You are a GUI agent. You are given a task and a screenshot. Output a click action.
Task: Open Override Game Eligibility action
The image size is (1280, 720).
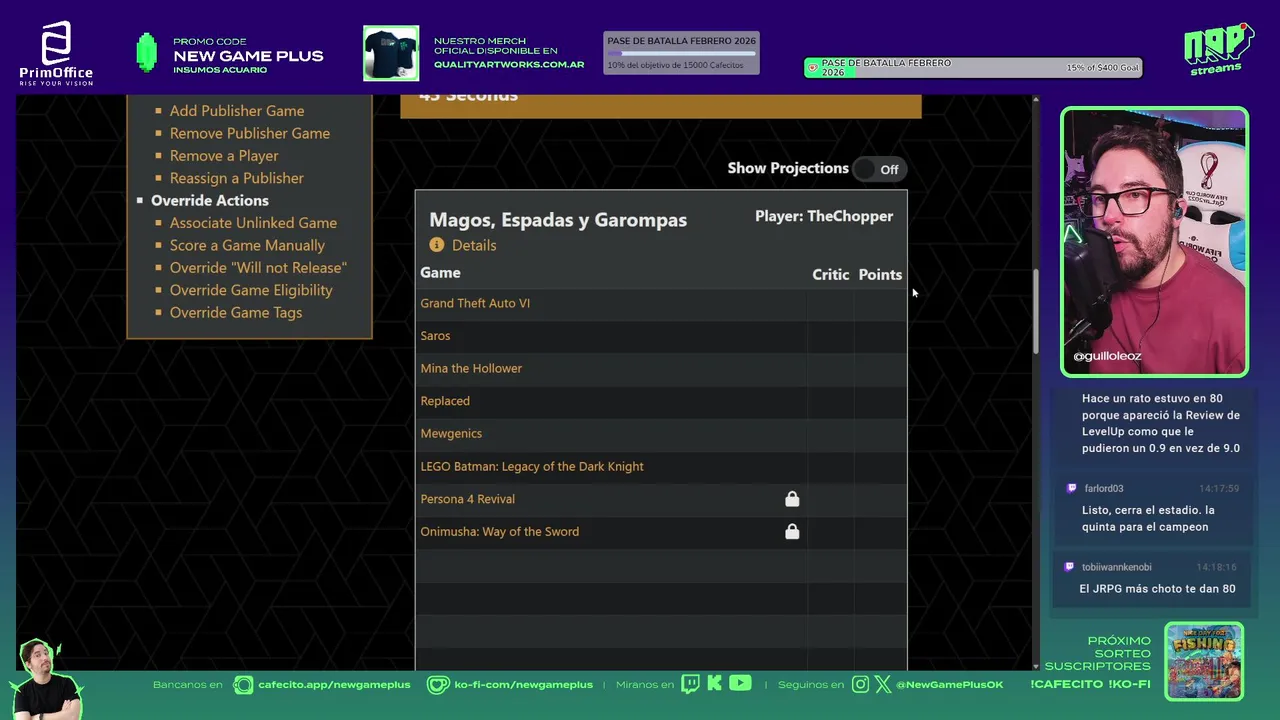[x=251, y=290]
